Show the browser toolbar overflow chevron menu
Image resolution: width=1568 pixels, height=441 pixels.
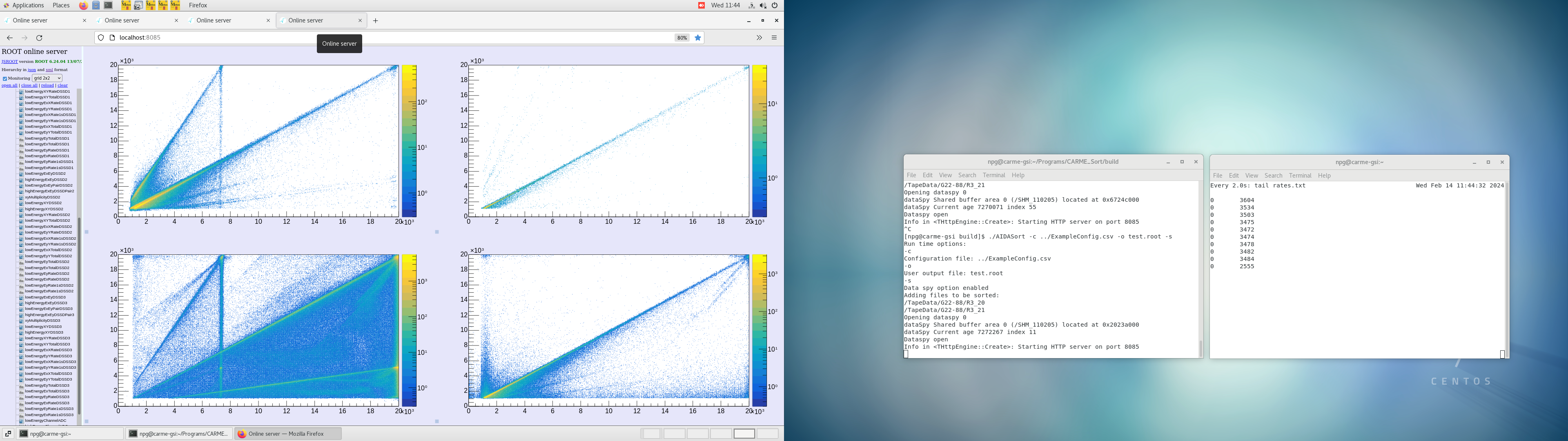[x=758, y=38]
